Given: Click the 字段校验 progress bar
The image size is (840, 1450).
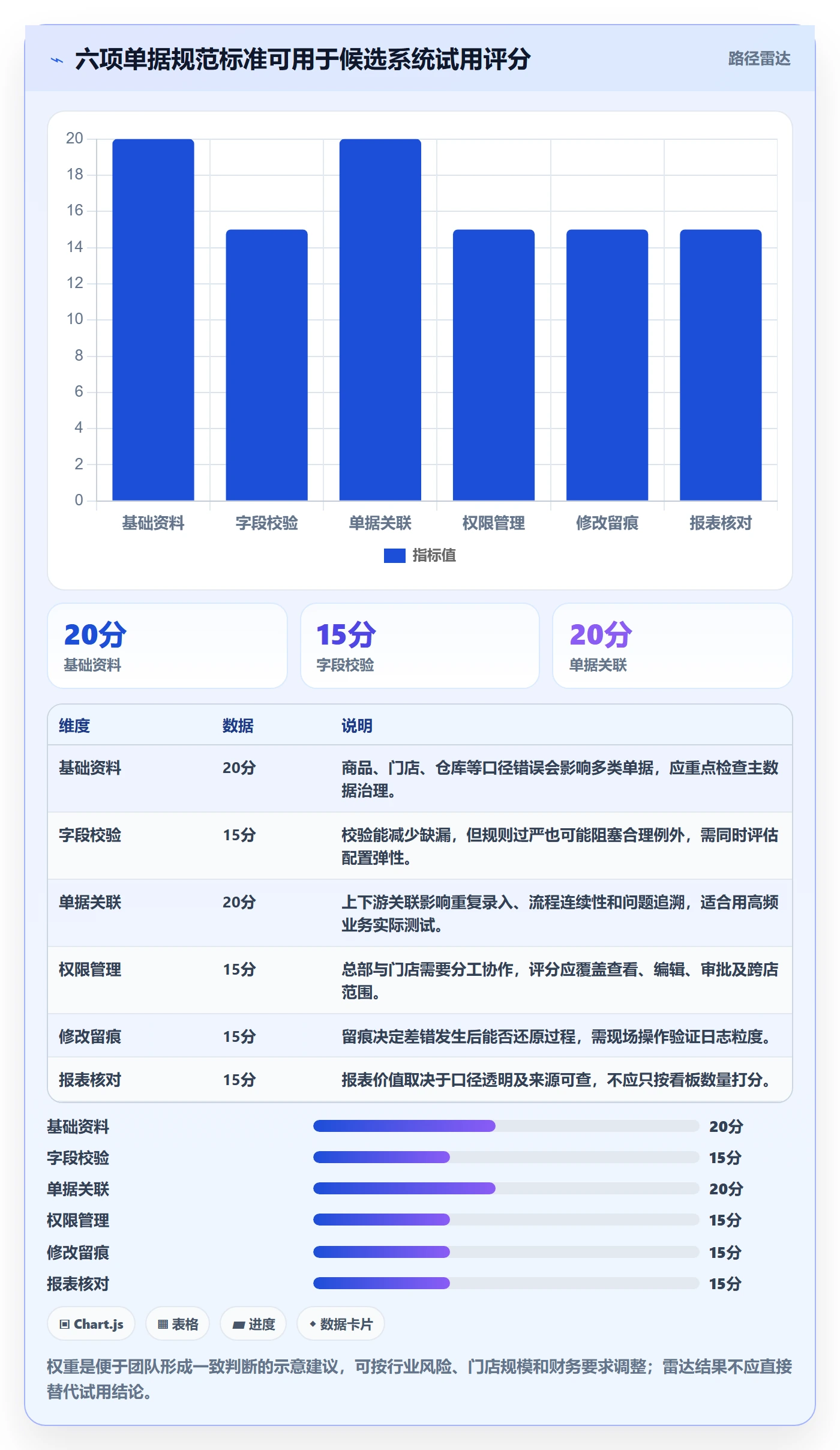Looking at the screenshot, I should click(506, 1157).
